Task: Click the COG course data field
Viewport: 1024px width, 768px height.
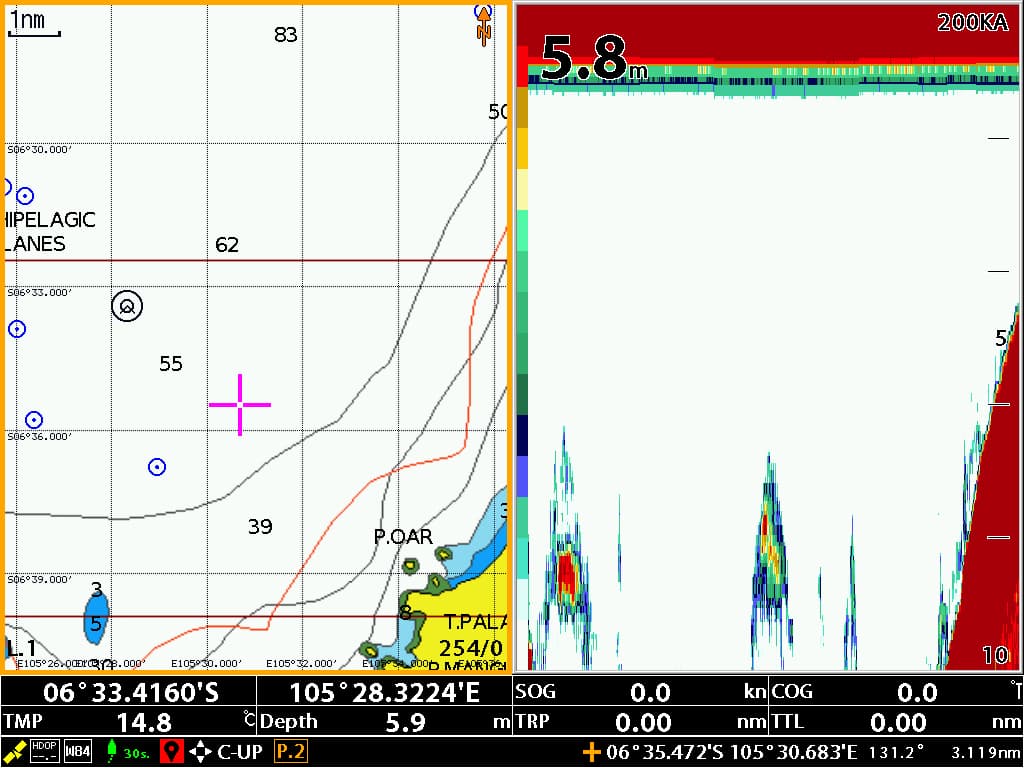Action: (x=895, y=692)
